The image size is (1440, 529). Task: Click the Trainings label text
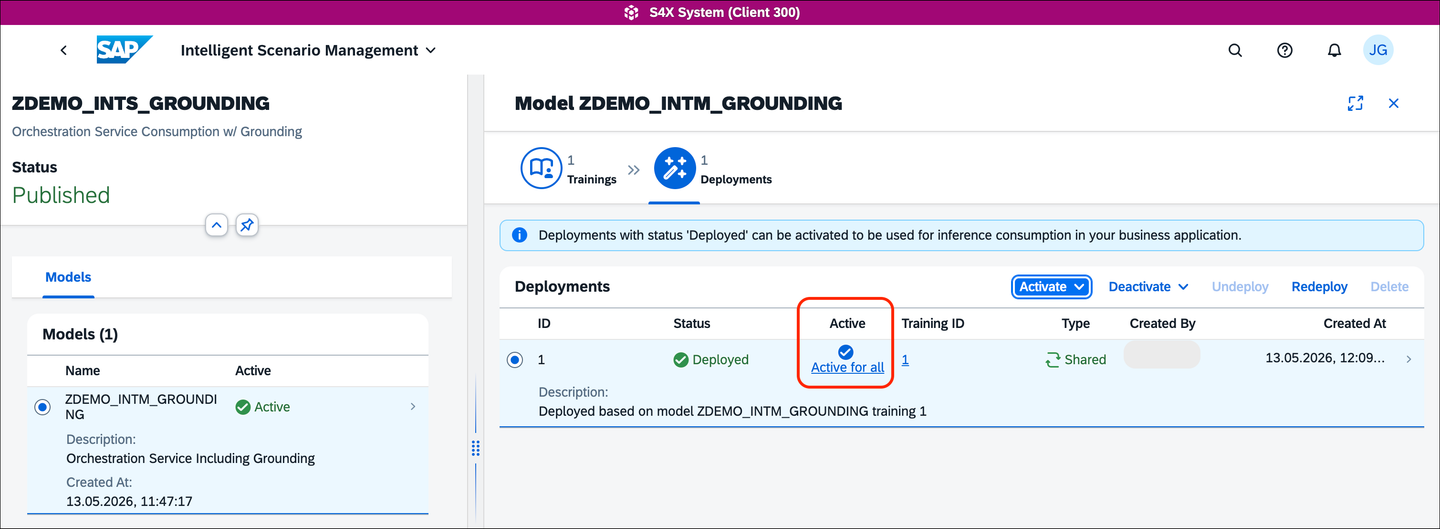(592, 180)
